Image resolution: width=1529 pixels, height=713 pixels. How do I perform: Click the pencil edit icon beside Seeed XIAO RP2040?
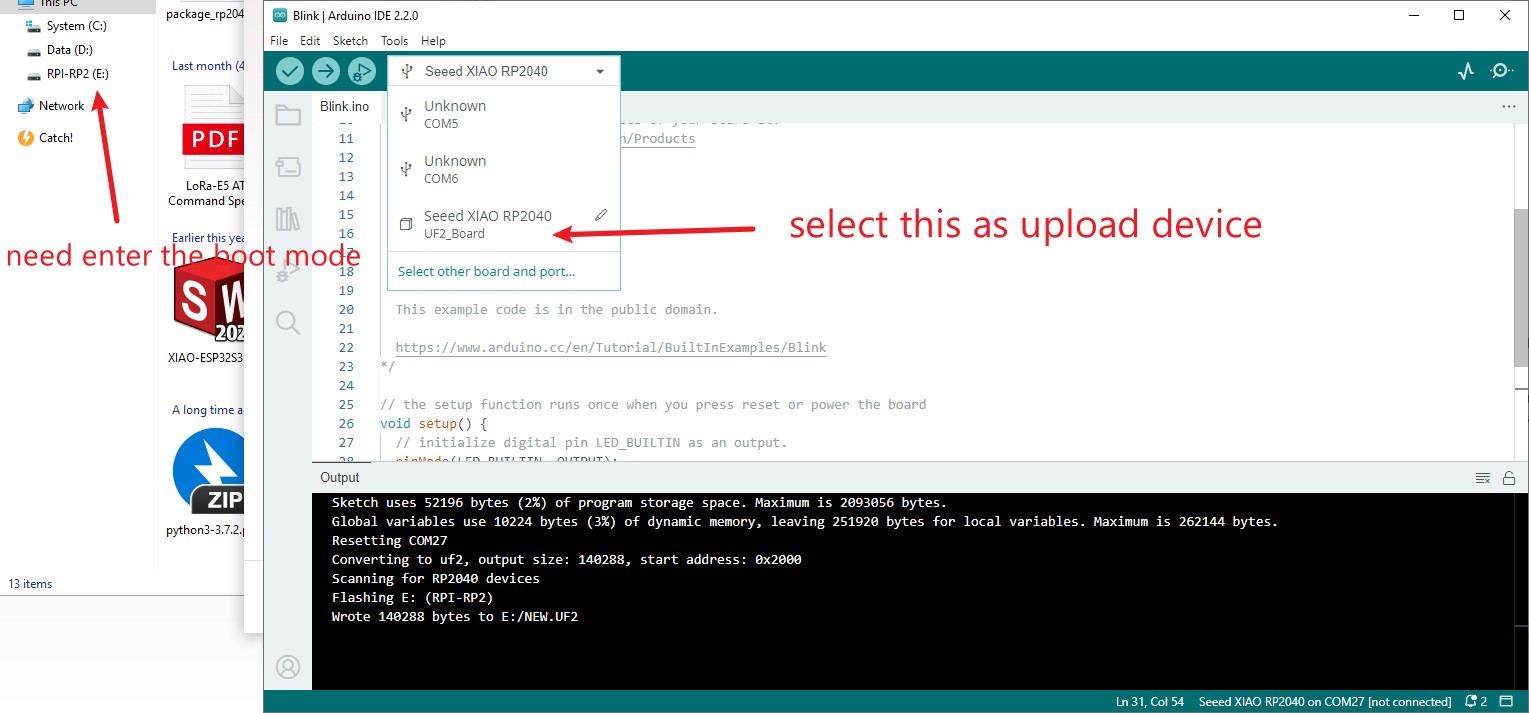(601, 215)
